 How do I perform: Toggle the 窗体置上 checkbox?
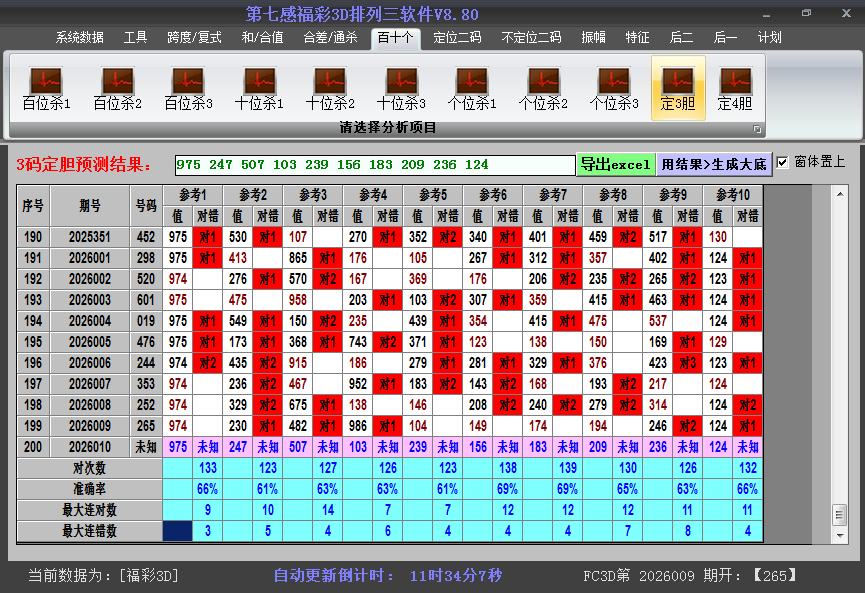click(x=783, y=162)
